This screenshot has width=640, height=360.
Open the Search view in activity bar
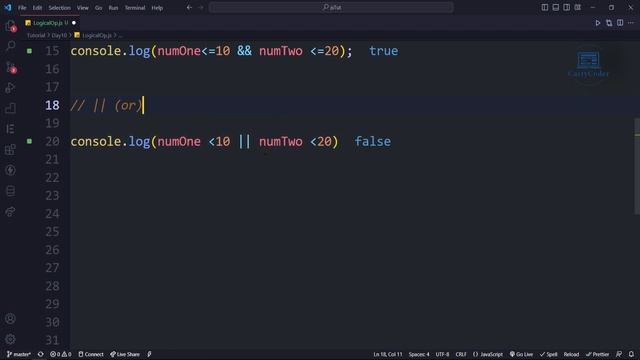(11, 45)
